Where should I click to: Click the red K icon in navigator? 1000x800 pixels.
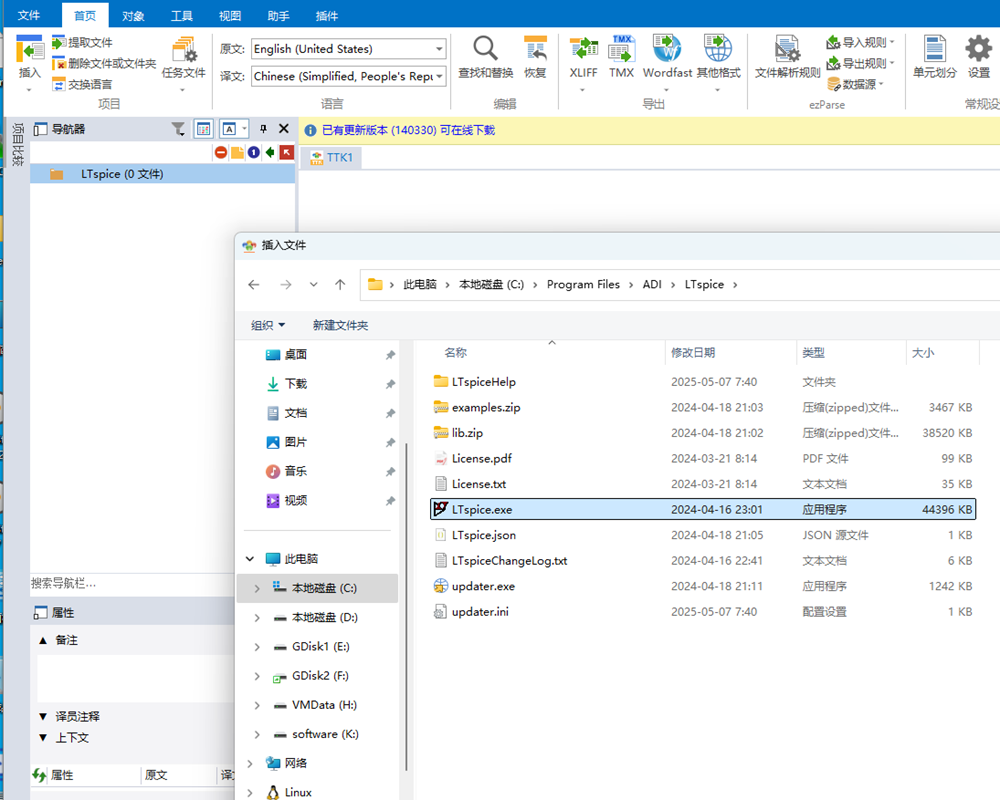(x=287, y=152)
